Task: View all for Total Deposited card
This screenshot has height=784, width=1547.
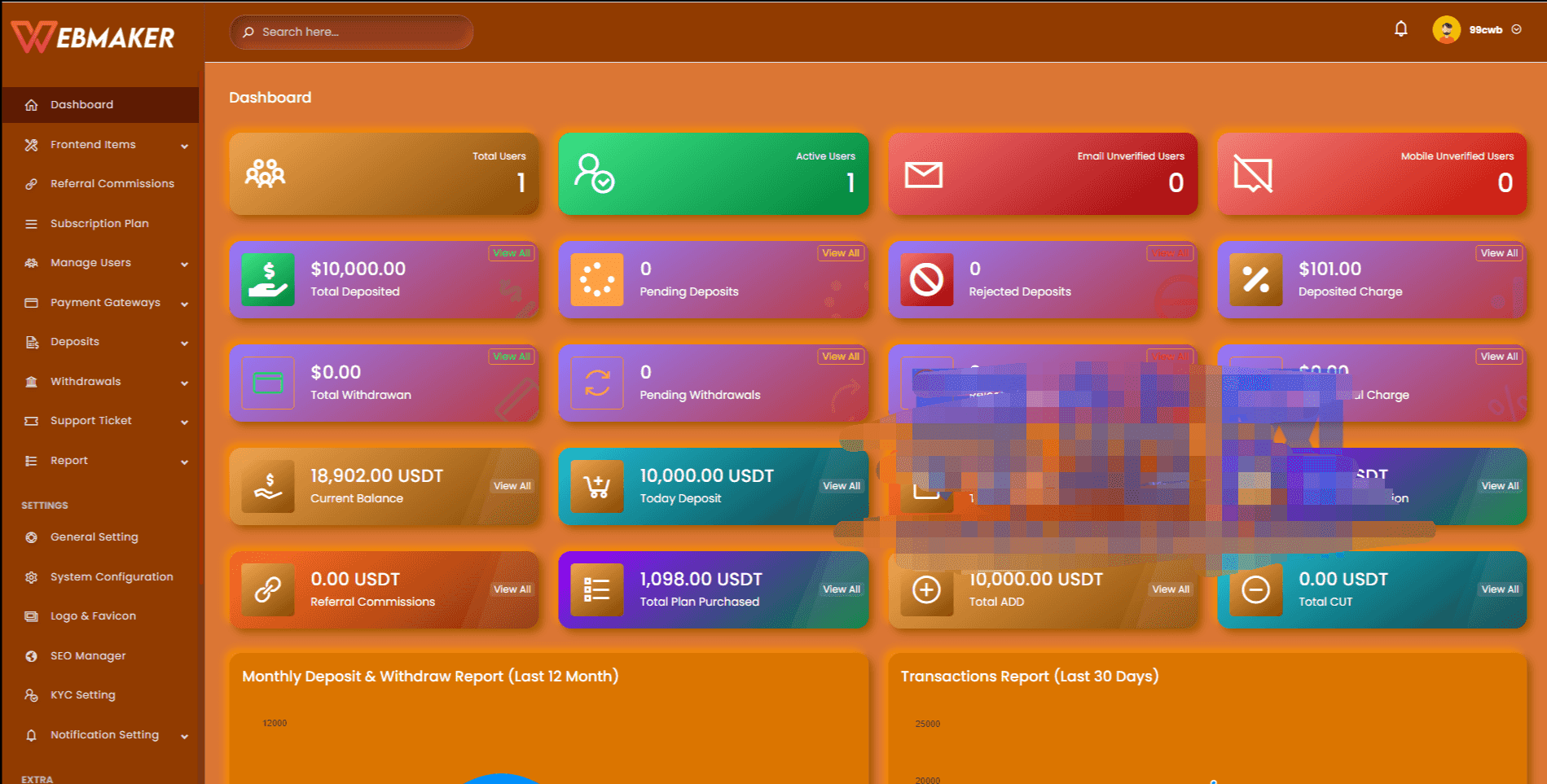Action: pyautogui.click(x=512, y=253)
